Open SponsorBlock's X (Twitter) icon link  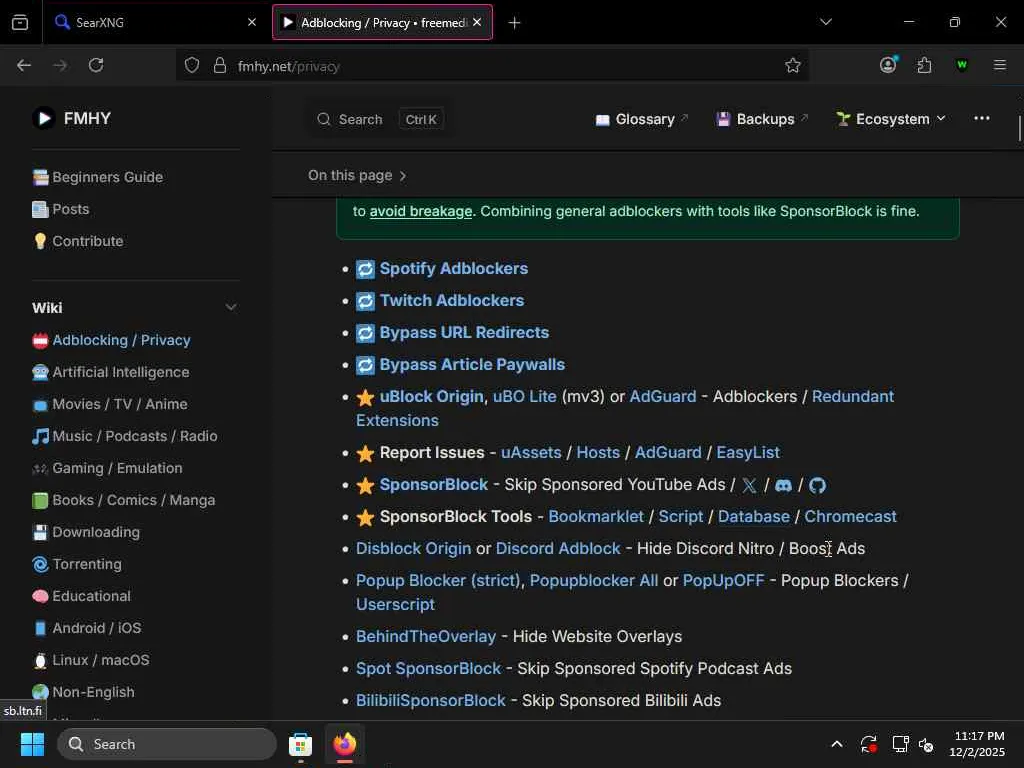750,485
